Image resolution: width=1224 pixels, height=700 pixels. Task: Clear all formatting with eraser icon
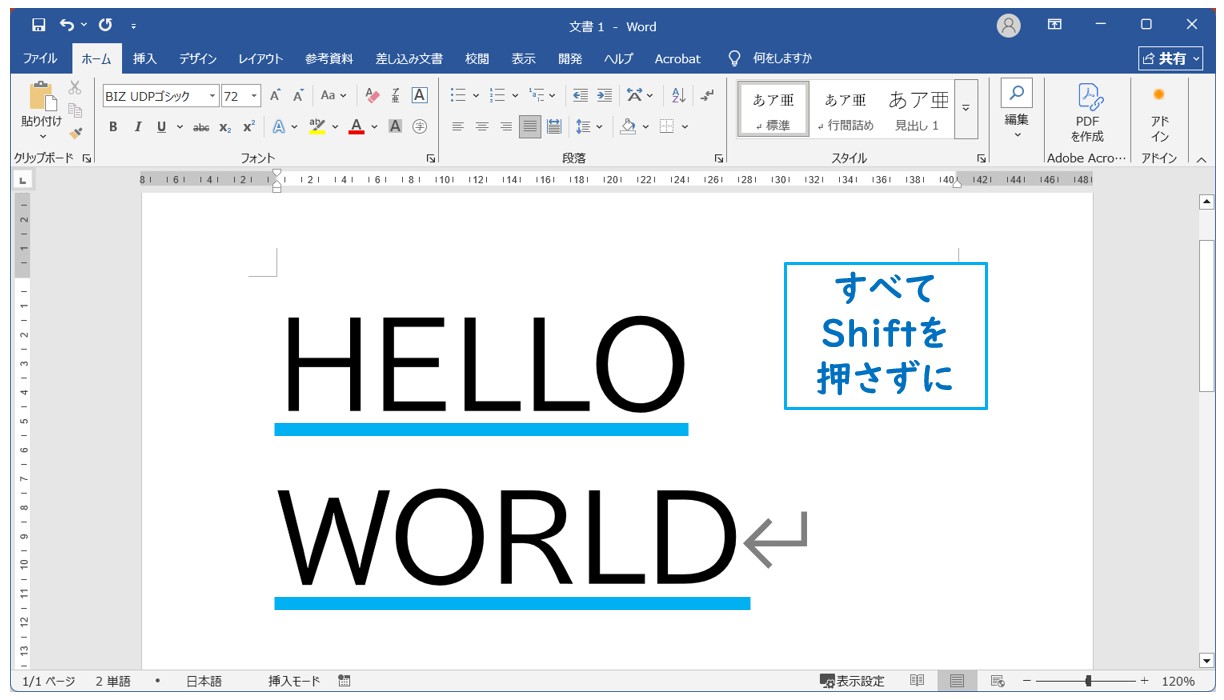coord(373,96)
